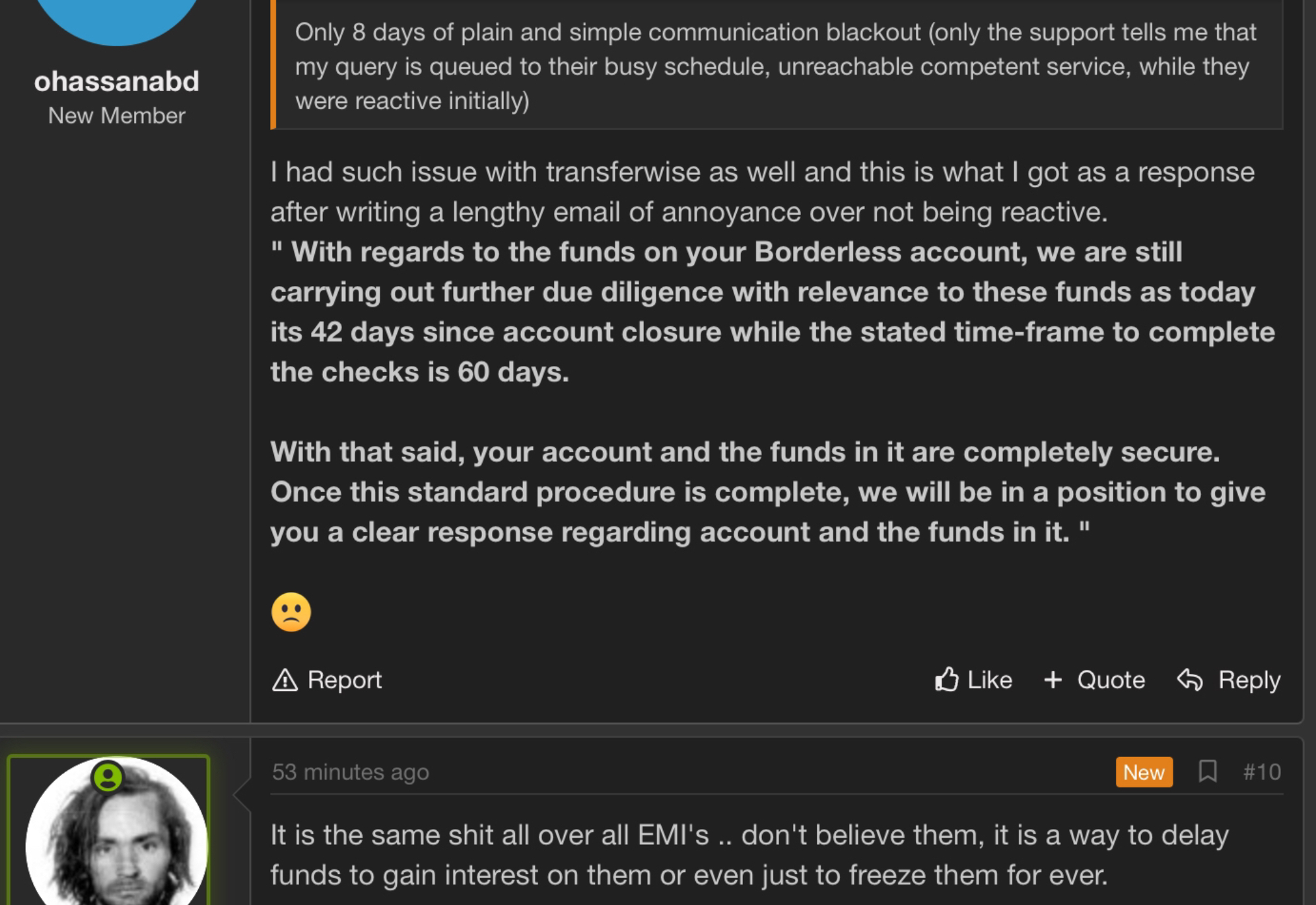
Task: Click the thumbs-up Like icon
Action: click(x=946, y=679)
